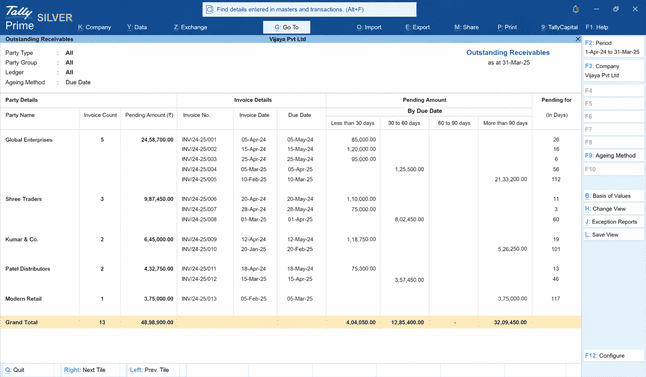The image size is (646, 377).
Task: Click invoice INV/24-25/001
Action: [x=199, y=140]
